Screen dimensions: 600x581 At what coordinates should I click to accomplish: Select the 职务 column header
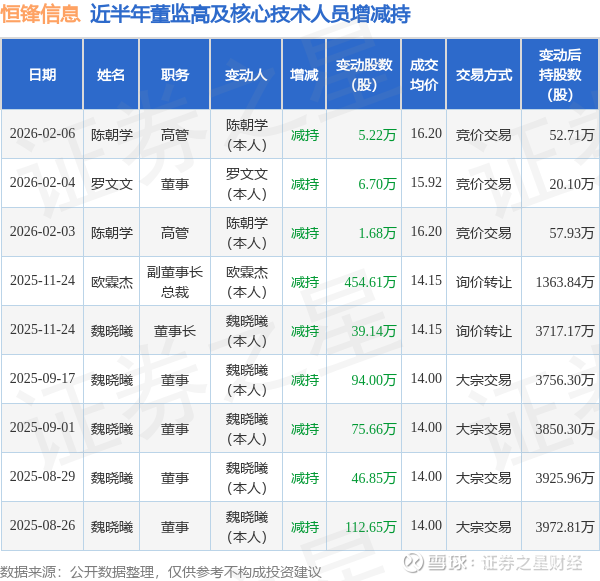(x=175, y=75)
